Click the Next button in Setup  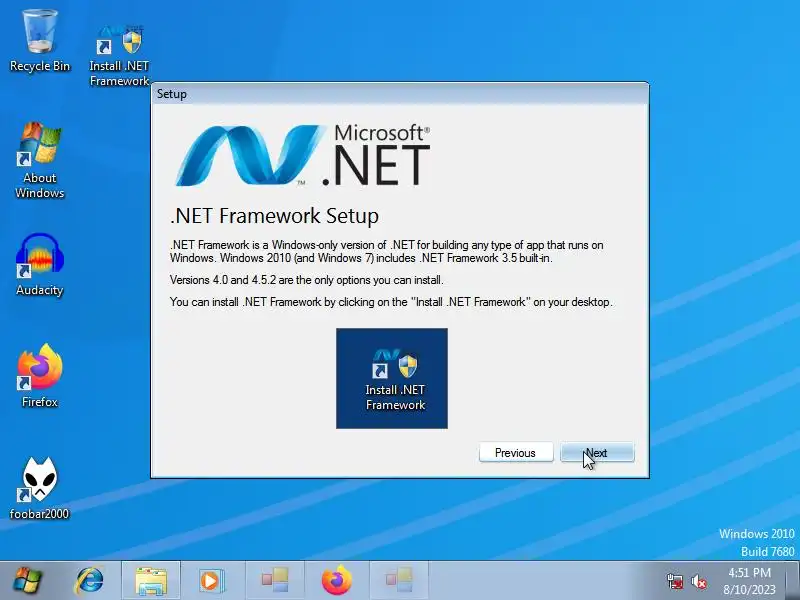597,453
